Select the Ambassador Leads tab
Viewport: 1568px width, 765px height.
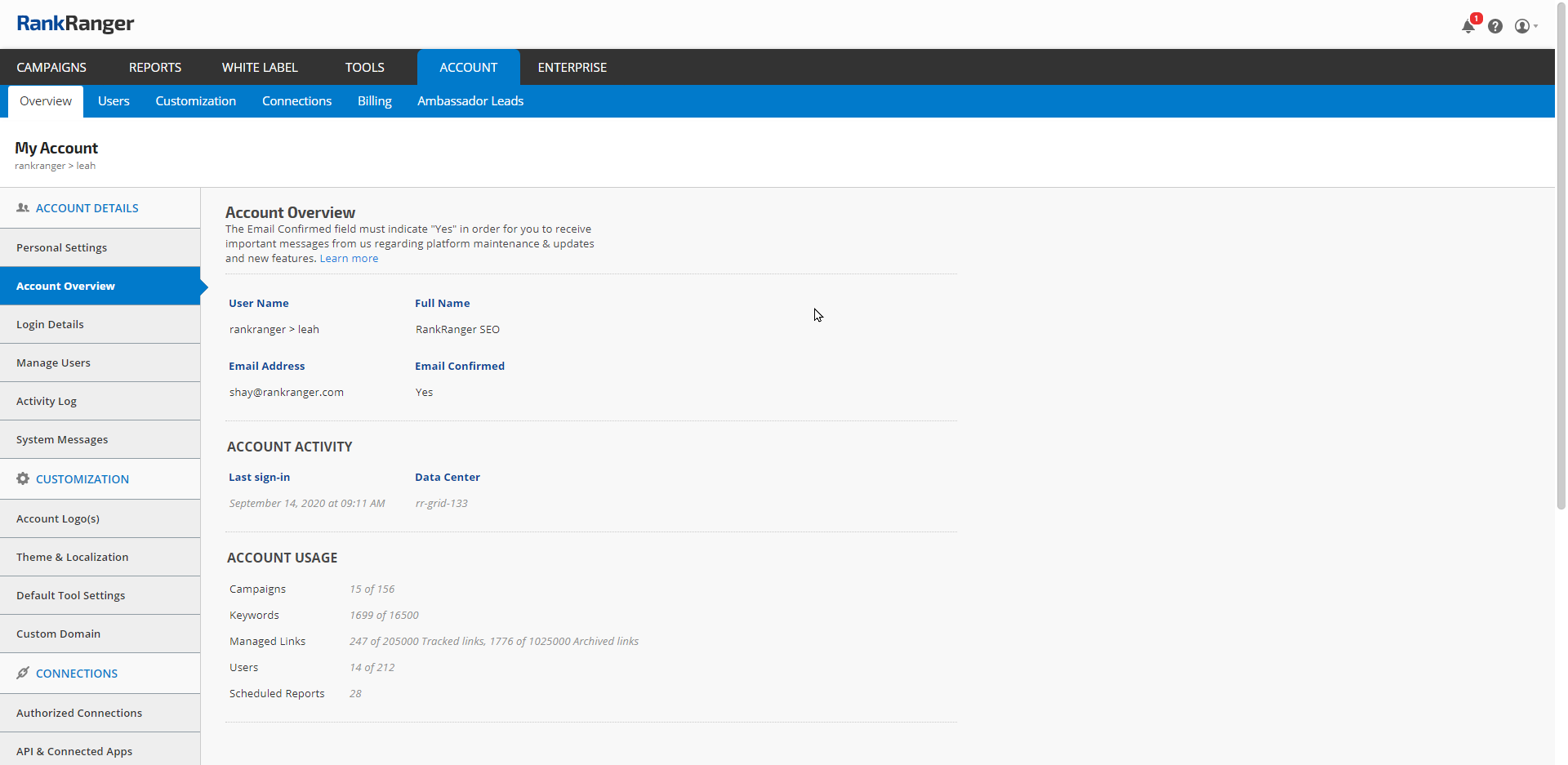tap(470, 101)
